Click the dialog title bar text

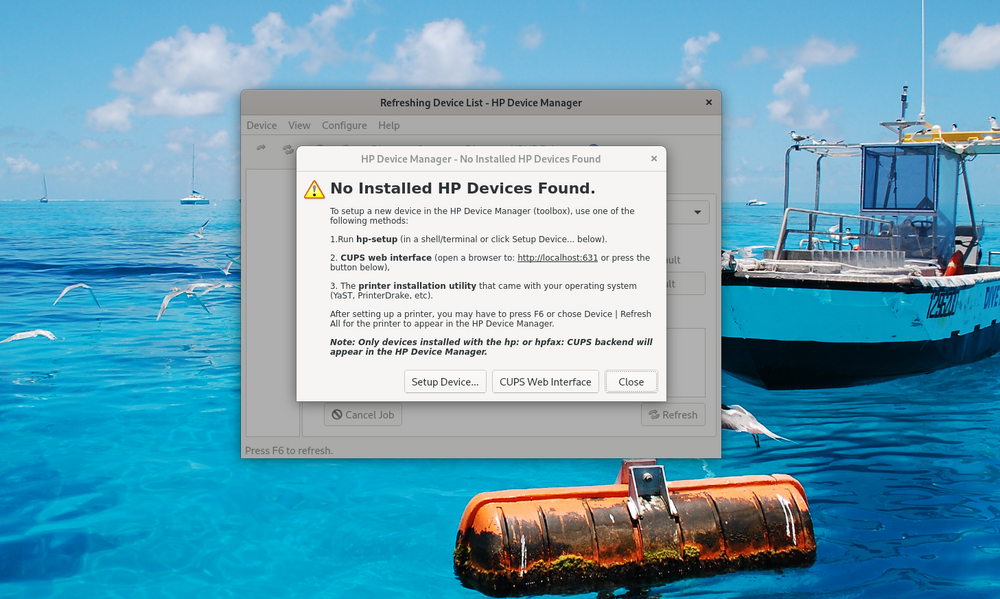[480, 159]
